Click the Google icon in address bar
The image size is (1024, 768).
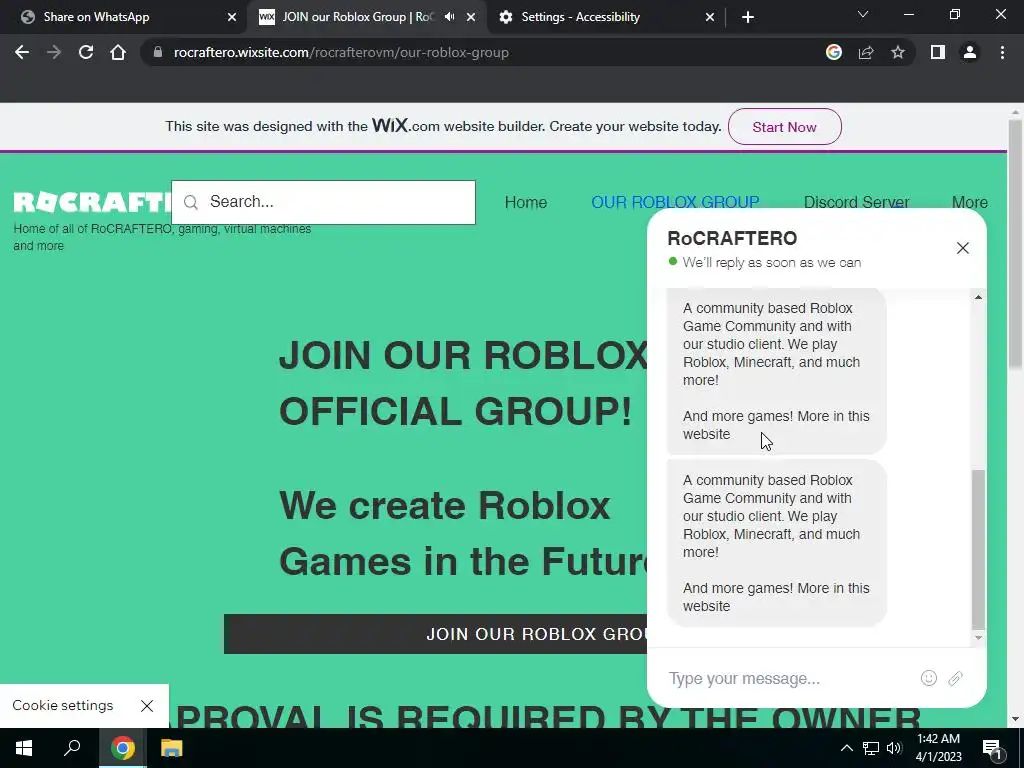[x=834, y=52]
